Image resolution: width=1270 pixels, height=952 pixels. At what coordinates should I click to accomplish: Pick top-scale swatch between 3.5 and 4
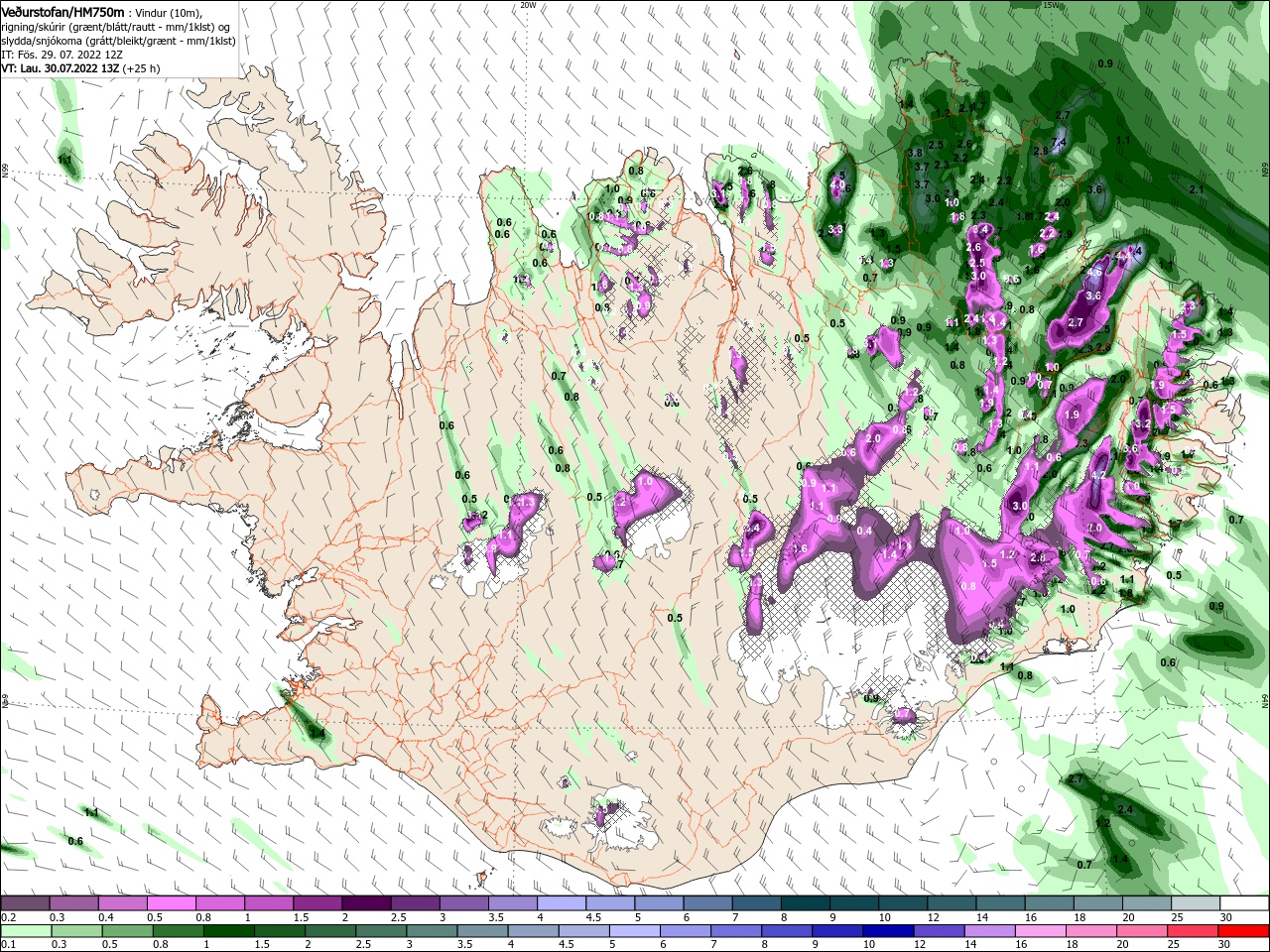click(x=513, y=903)
